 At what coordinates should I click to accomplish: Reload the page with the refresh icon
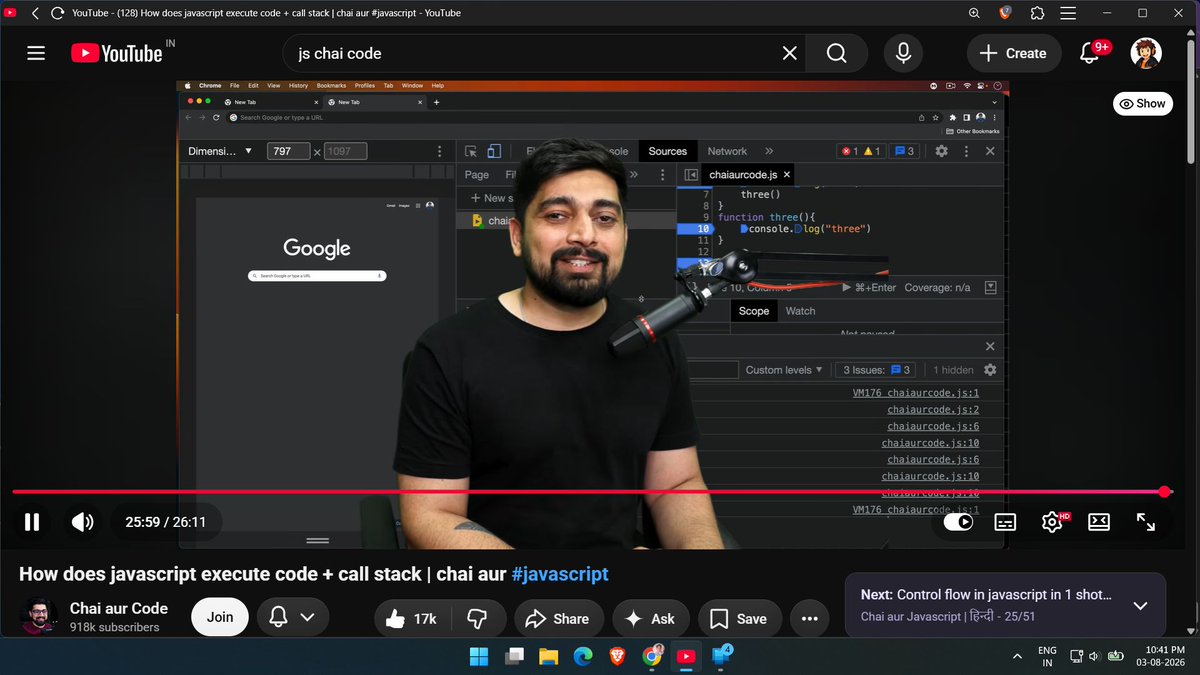[56, 13]
